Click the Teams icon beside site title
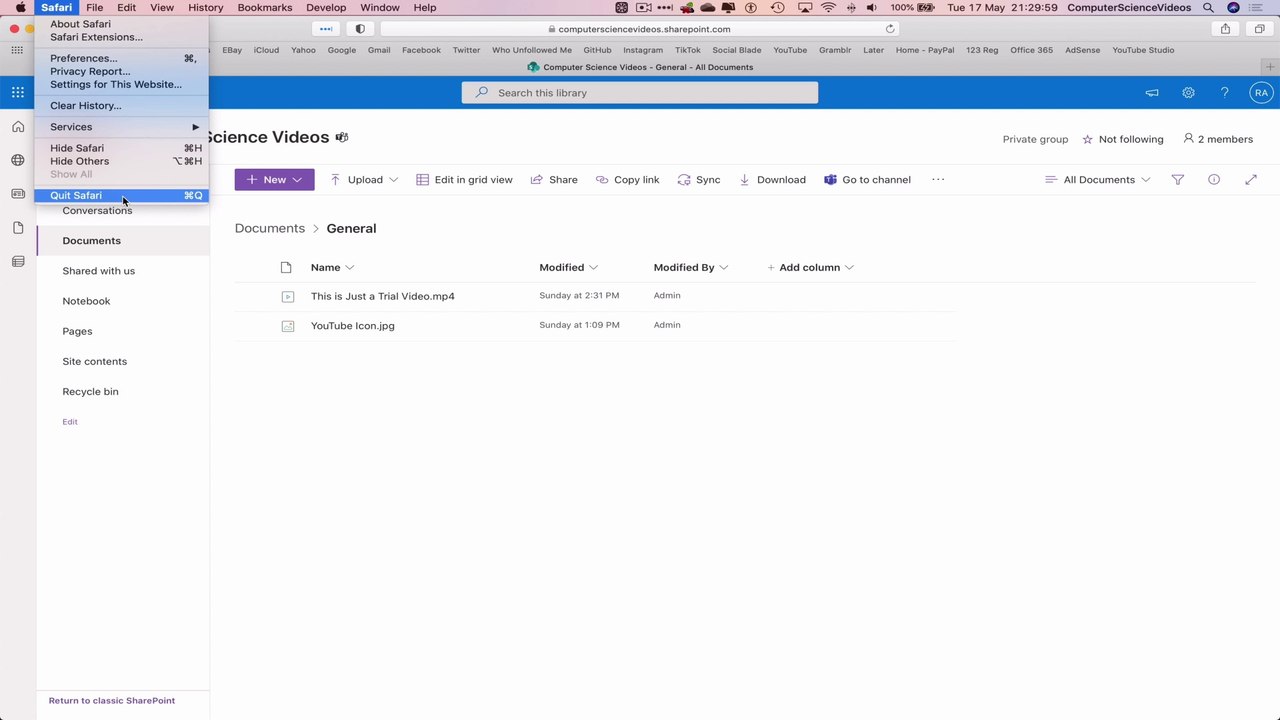Viewport: 1280px width, 720px height. click(342, 137)
